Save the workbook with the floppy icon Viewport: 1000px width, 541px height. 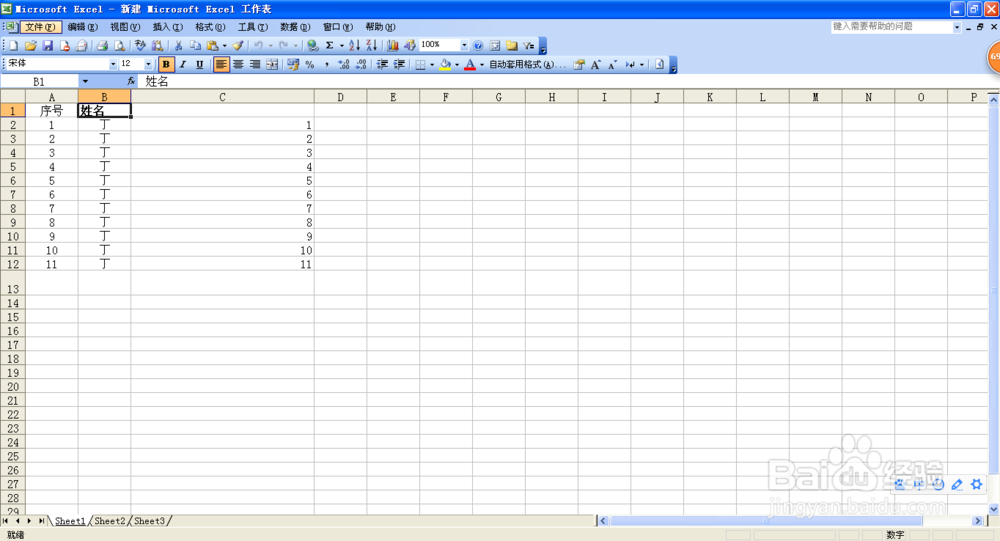click(47, 45)
